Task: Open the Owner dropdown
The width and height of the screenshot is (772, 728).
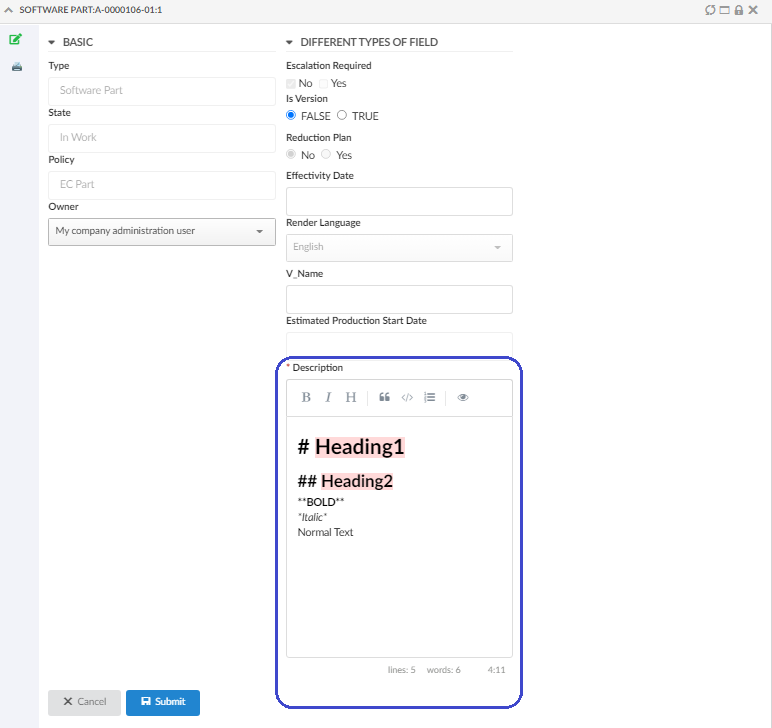Action: (161, 231)
